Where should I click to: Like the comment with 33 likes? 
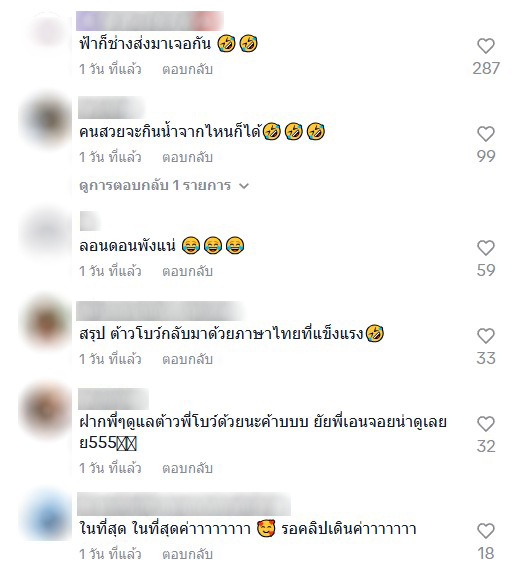(x=486, y=336)
